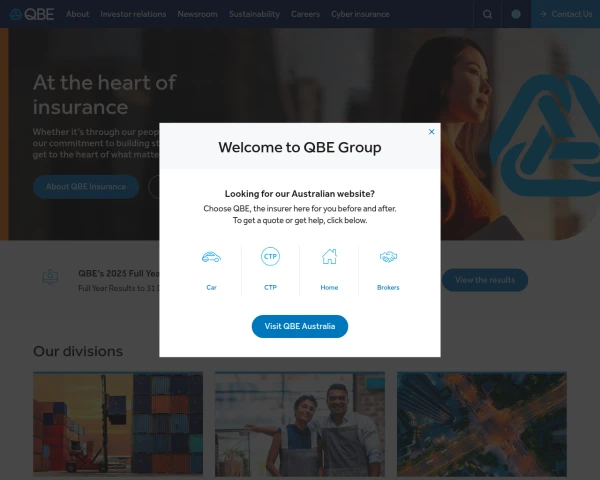600x480 pixels.
Task: Click the View the results button
Action: (x=485, y=280)
